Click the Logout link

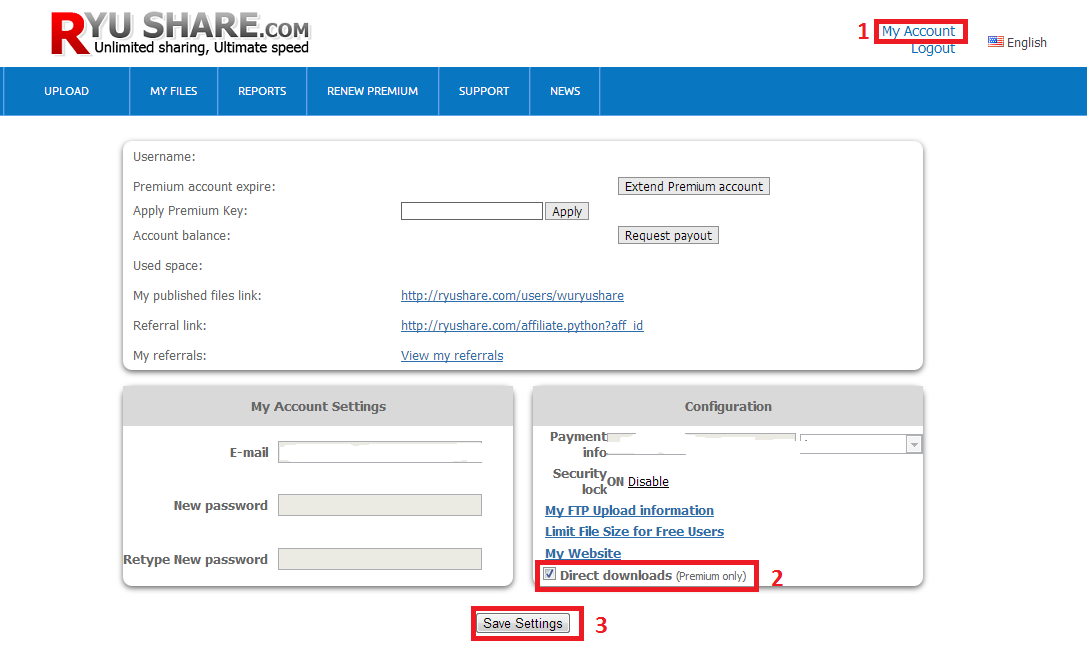point(932,49)
